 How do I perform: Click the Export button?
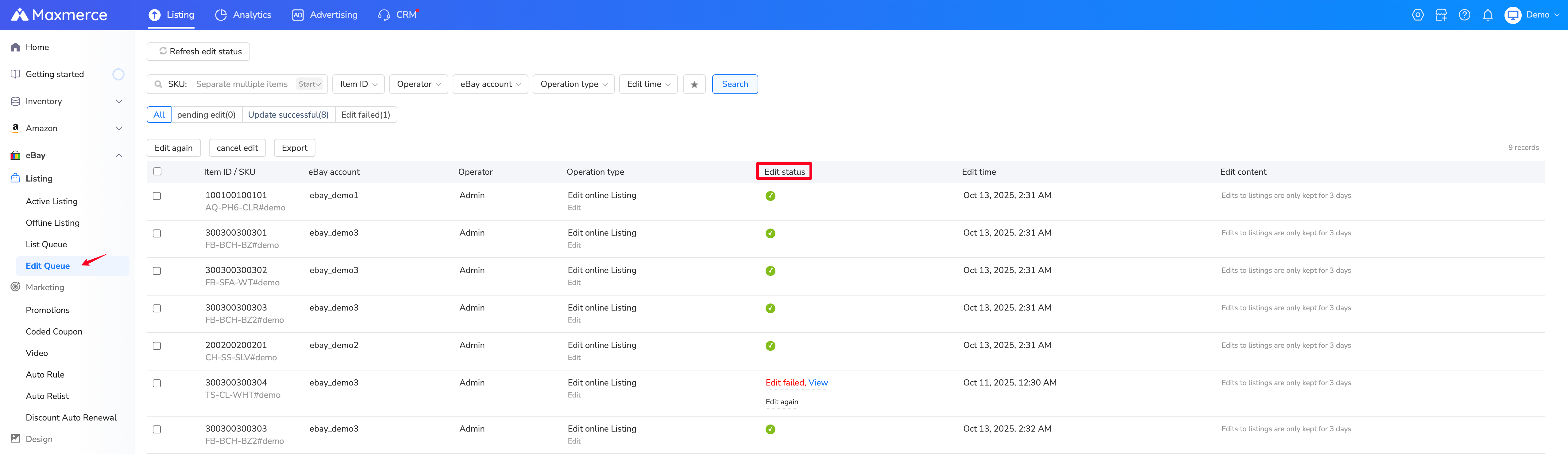click(295, 147)
